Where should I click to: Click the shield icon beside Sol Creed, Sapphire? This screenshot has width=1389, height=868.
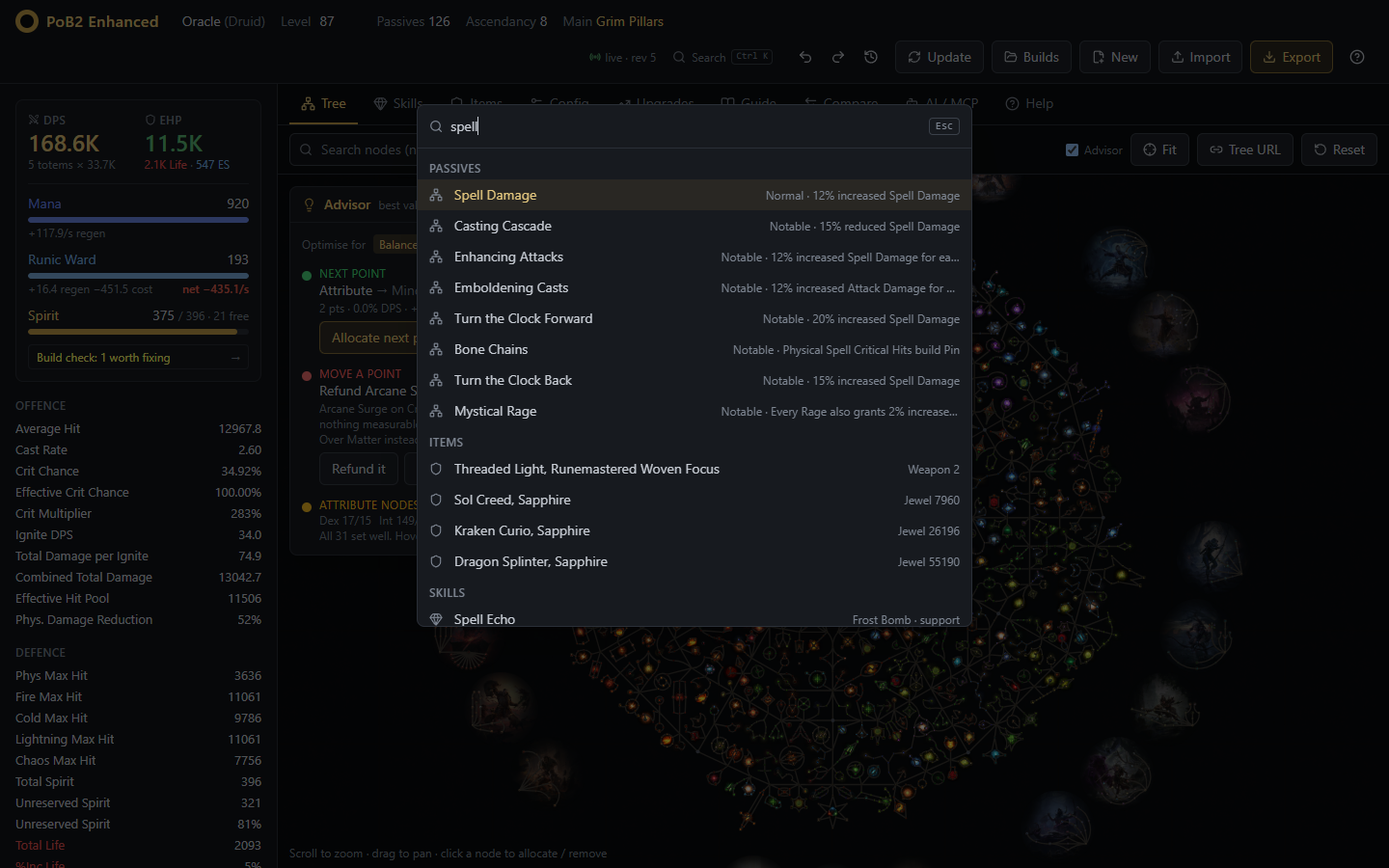tap(436, 500)
